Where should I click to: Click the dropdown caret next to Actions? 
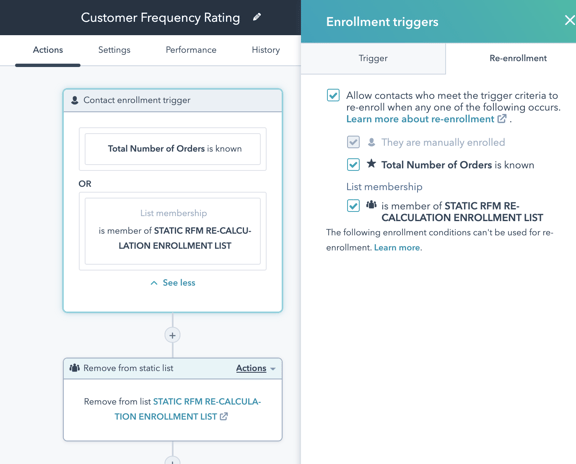tap(273, 368)
